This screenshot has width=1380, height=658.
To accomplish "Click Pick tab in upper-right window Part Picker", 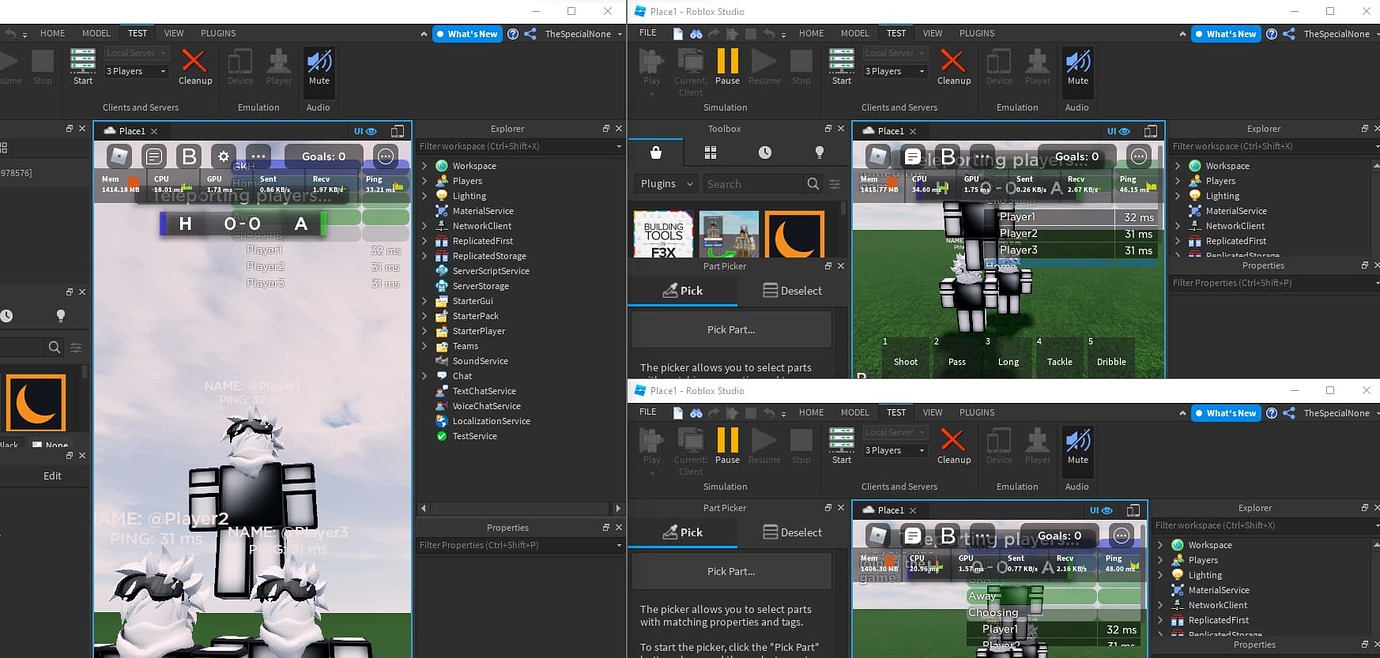I will 683,290.
